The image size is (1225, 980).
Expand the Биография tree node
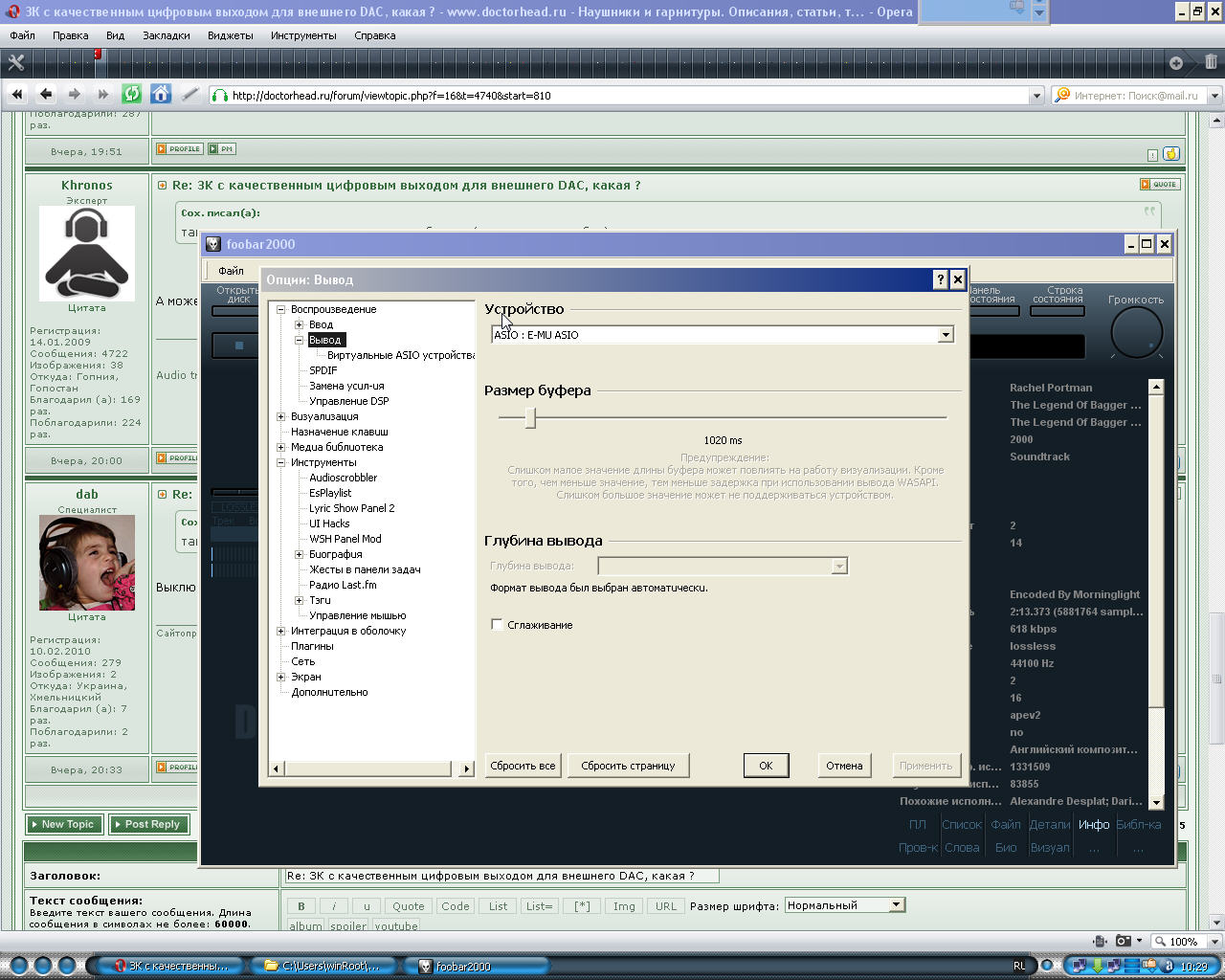point(299,554)
